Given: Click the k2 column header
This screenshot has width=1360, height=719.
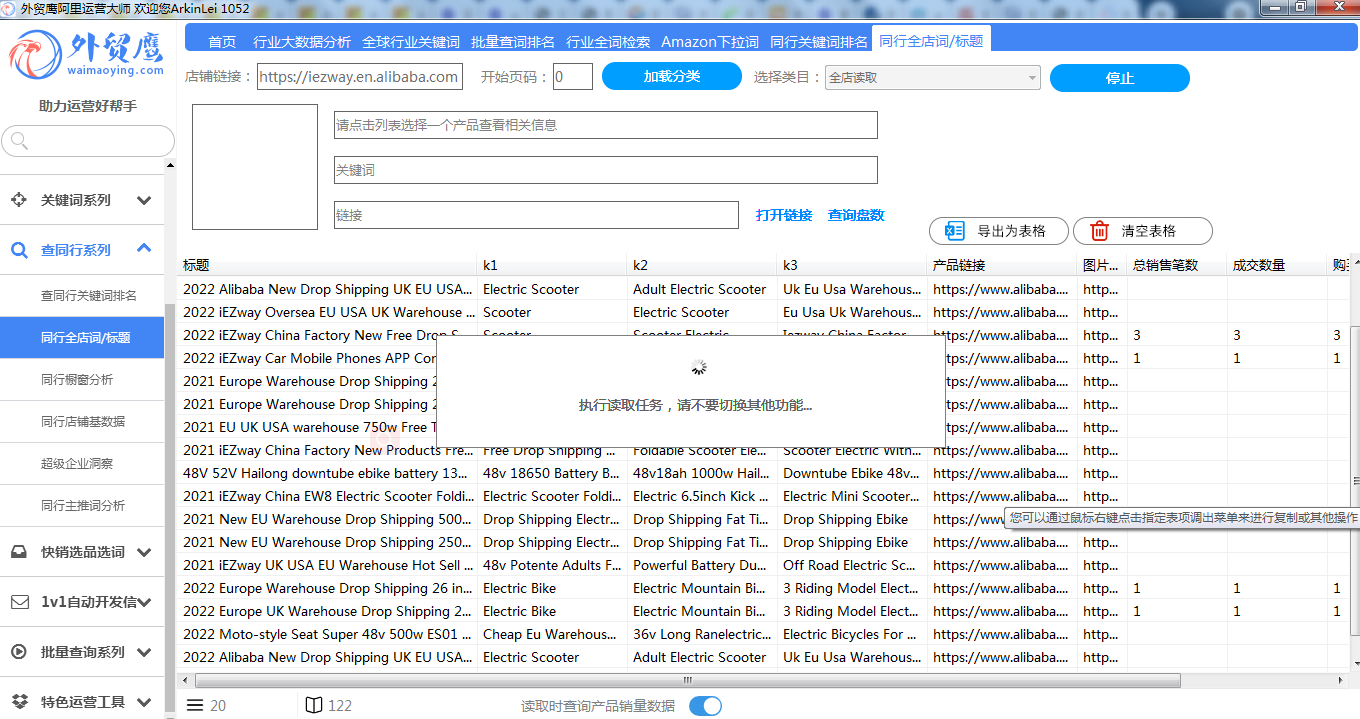Looking at the screenshot, I should pyautogui.click(x=703, y=266).
